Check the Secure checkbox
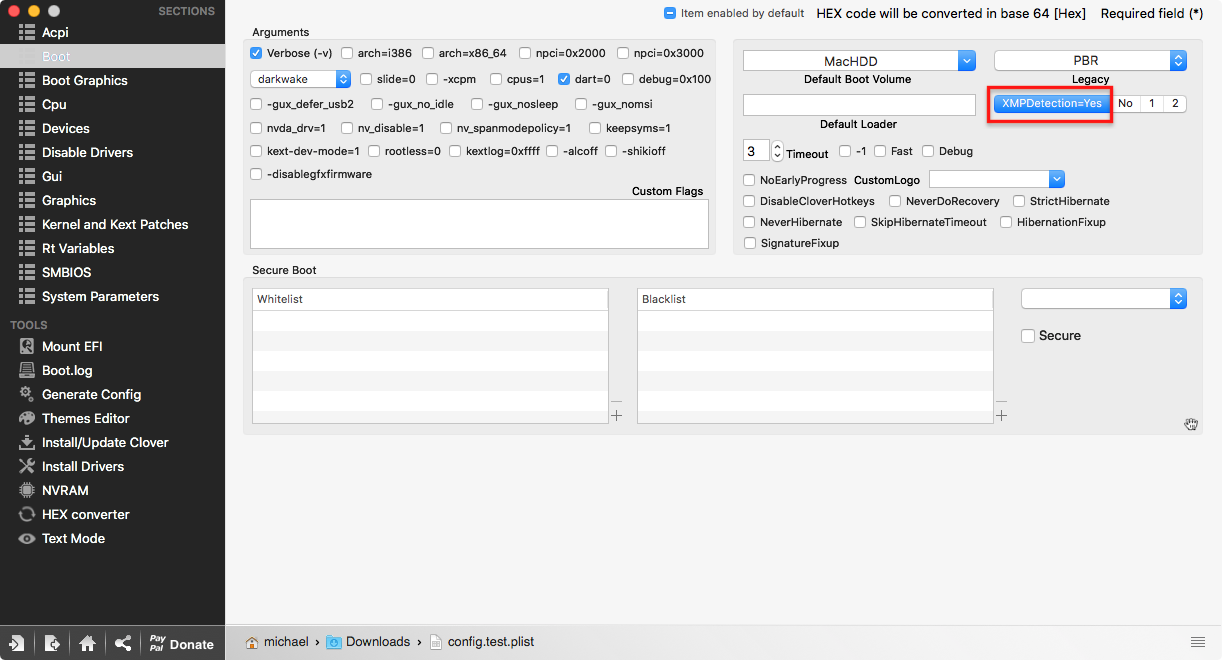The height and width of the screenshot is (660, 1222). [1027, 336]
